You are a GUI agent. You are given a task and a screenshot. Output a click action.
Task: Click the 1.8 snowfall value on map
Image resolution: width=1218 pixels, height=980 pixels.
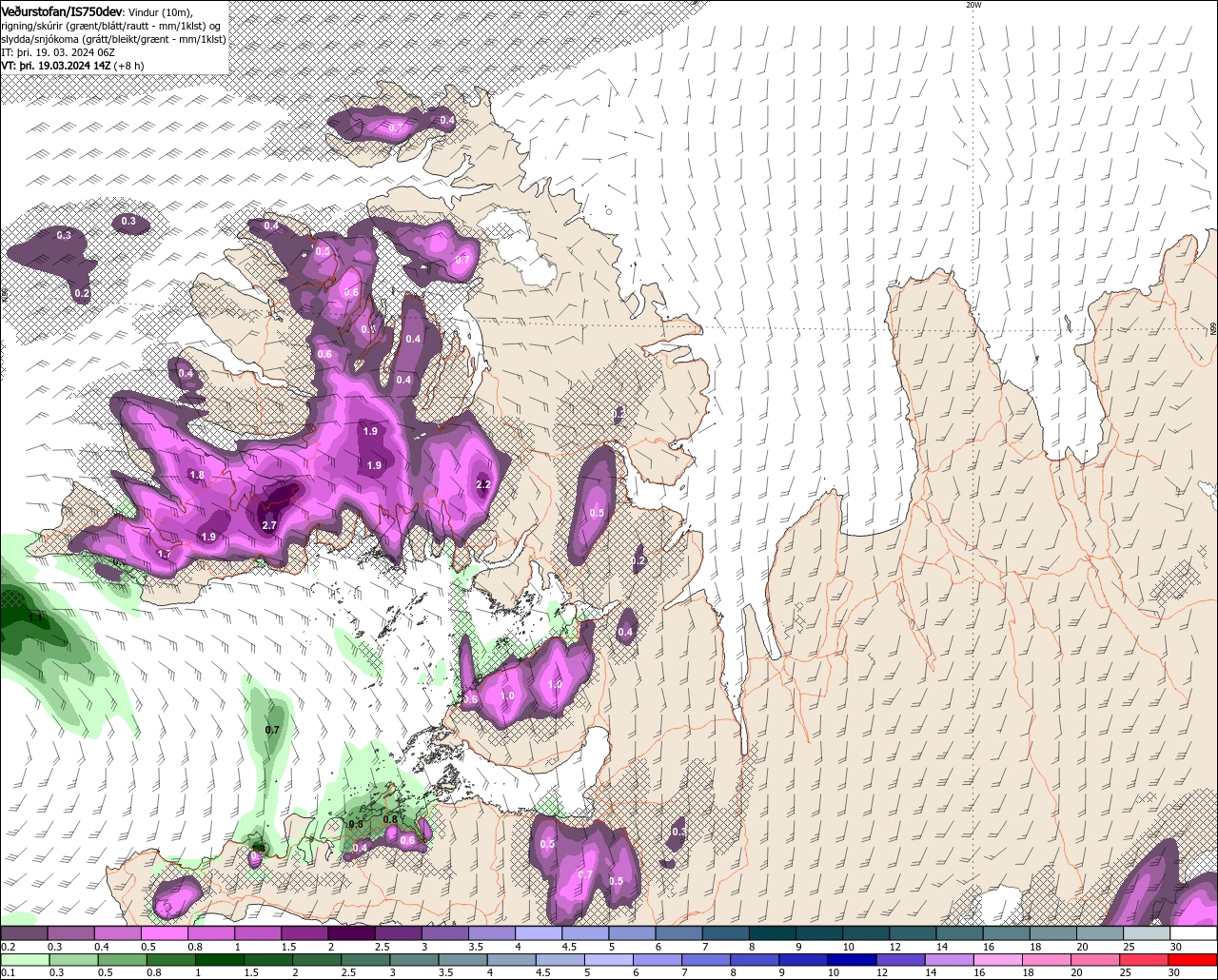197,475
